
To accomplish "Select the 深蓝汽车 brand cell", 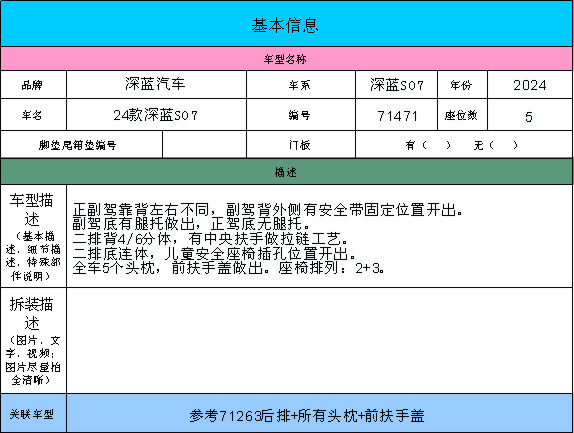I will click(x=156, y=85).
